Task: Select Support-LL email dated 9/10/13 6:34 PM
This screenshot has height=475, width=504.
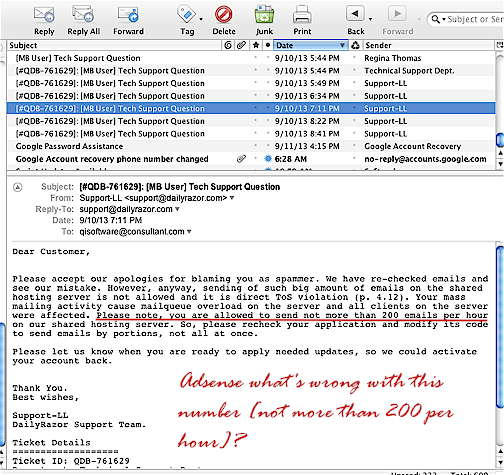Action: point(251,96)
